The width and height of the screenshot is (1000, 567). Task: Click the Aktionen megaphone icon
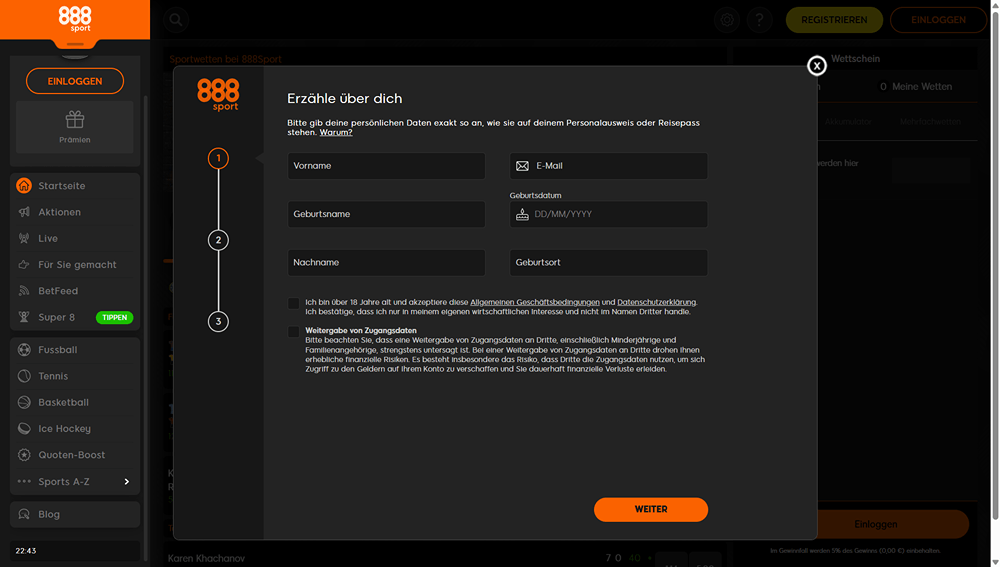pyautogui.click(x=24, y=212)
